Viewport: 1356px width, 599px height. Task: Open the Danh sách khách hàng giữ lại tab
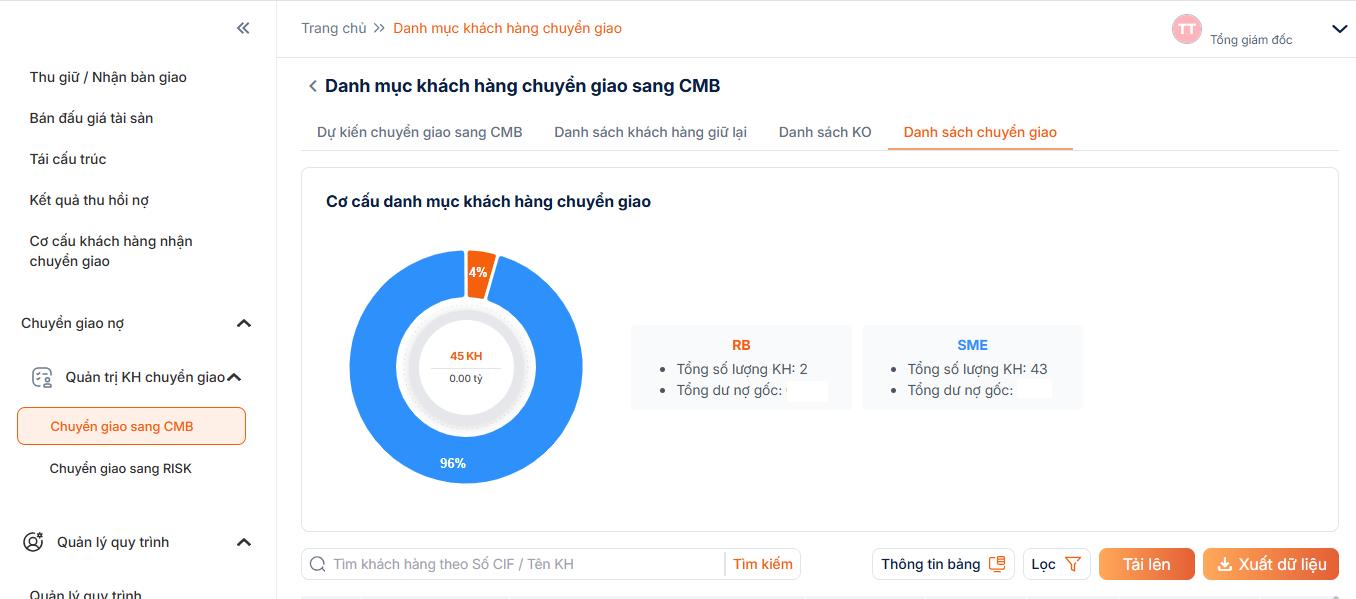pyautogui.click(x=649, y=131)
